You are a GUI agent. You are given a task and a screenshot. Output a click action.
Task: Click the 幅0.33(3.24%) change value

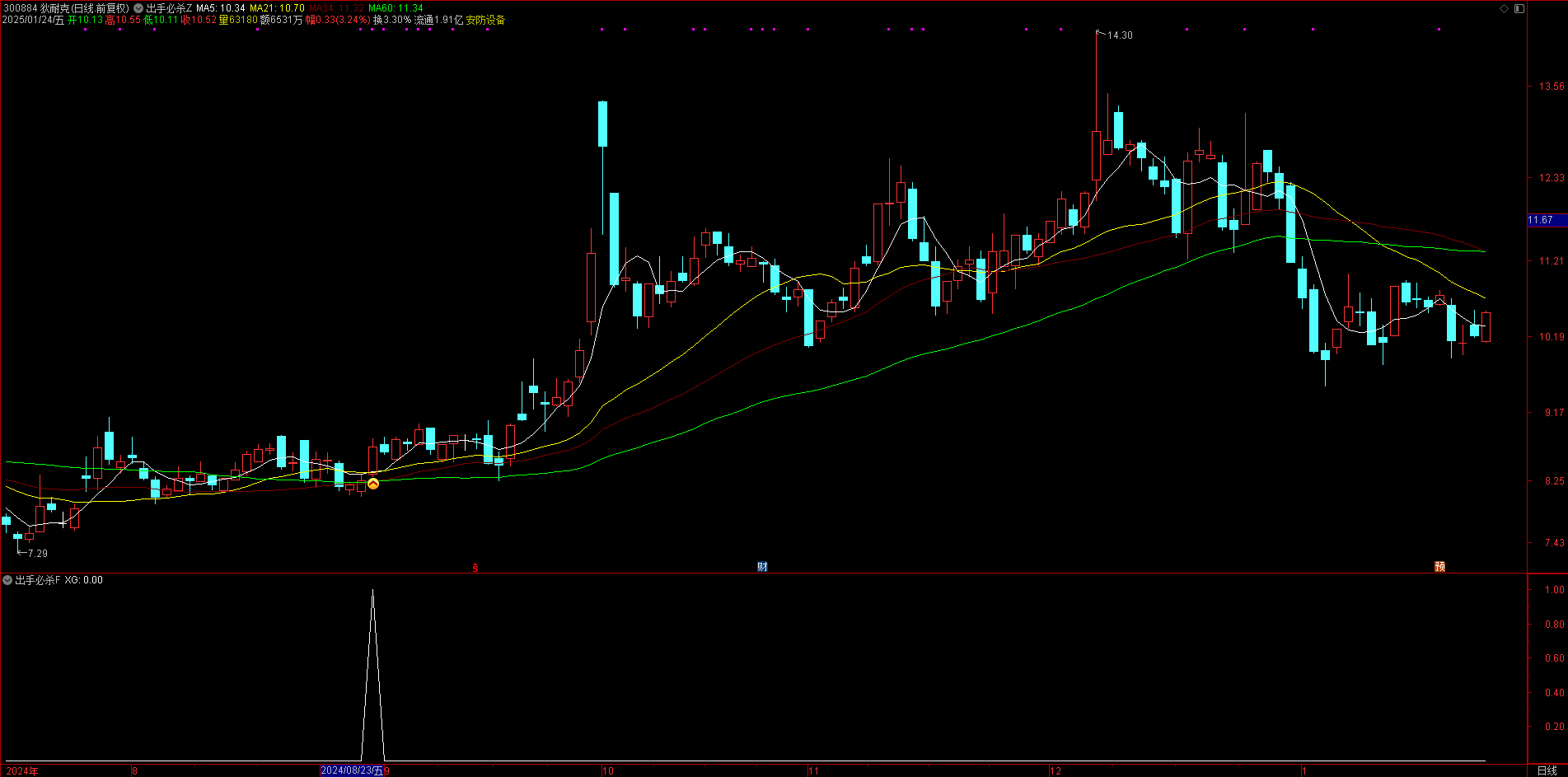(338, 20)
